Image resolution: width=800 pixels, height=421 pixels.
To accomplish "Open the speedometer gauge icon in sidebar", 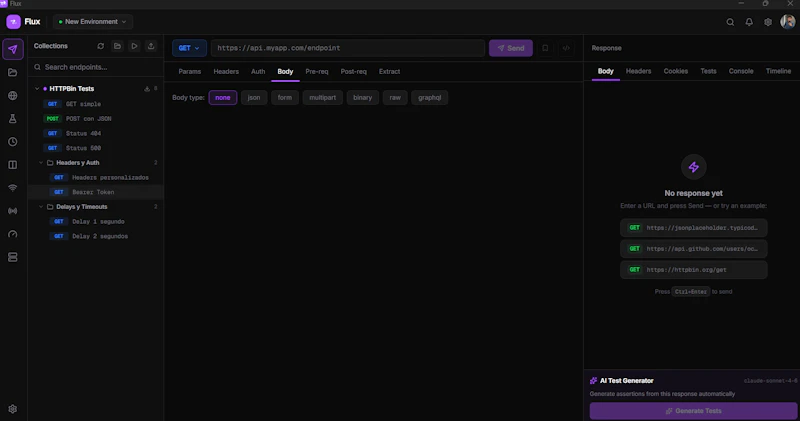I will click(x=13, y=234).
